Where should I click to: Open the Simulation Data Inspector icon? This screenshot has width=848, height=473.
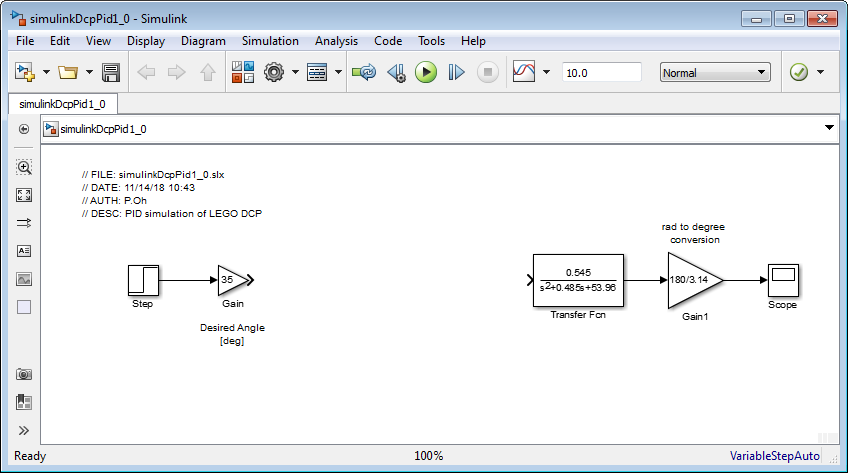tap(524, 71)
